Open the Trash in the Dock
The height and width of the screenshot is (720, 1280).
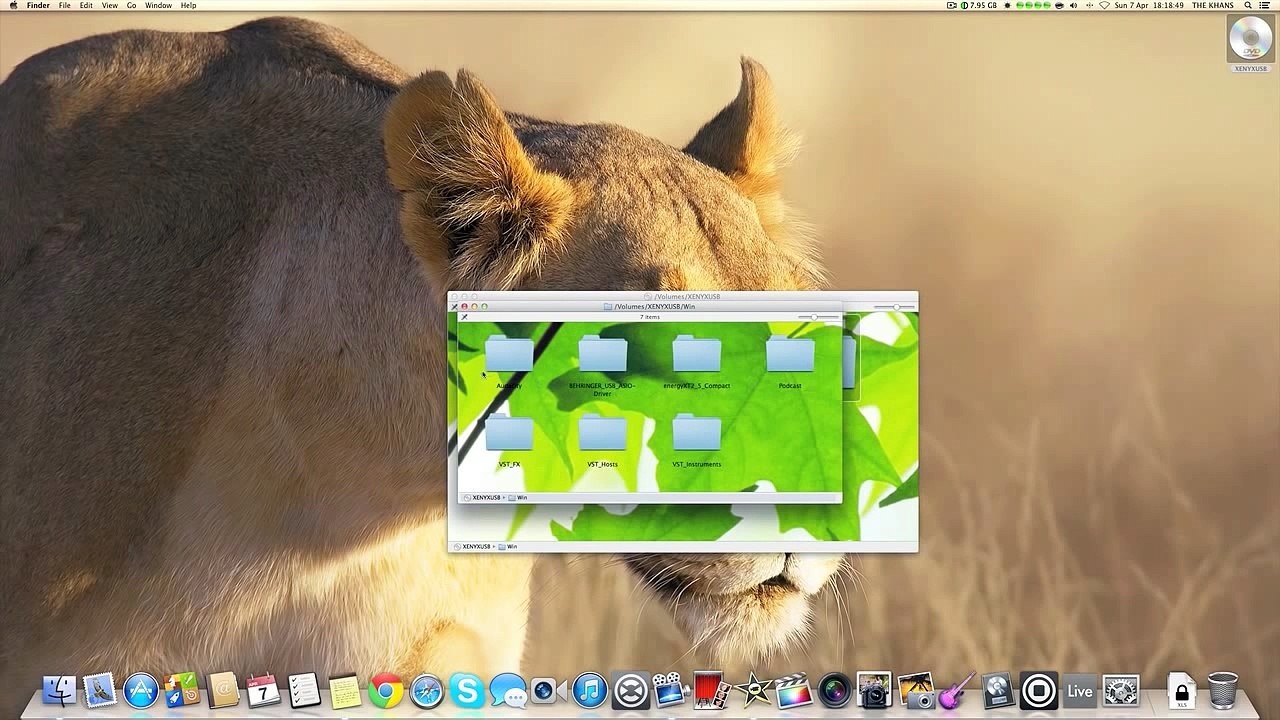click(1223, 690)
